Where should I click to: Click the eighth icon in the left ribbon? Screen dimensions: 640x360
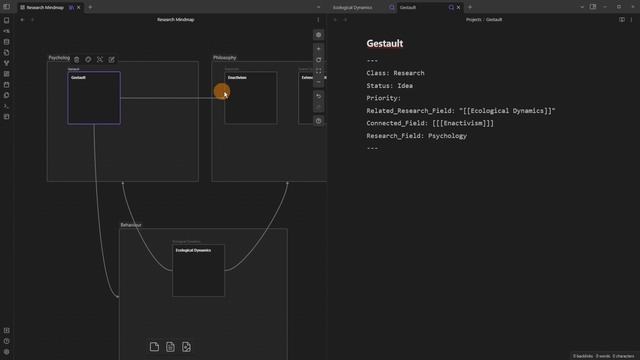pos(7,95)
